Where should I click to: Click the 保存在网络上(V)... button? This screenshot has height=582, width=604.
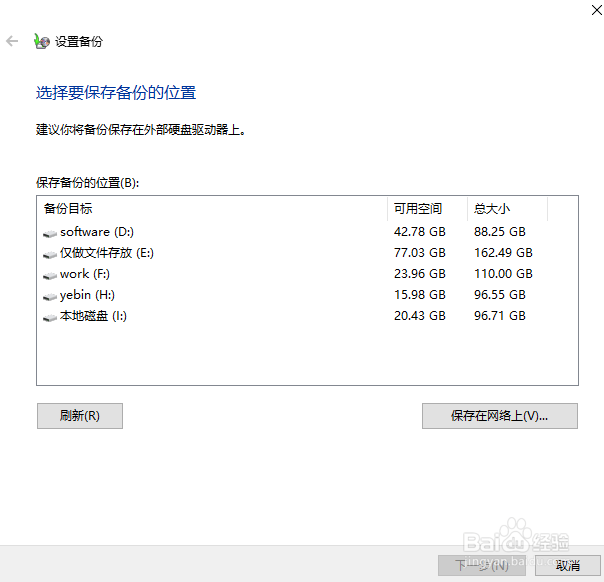point(500,416)
